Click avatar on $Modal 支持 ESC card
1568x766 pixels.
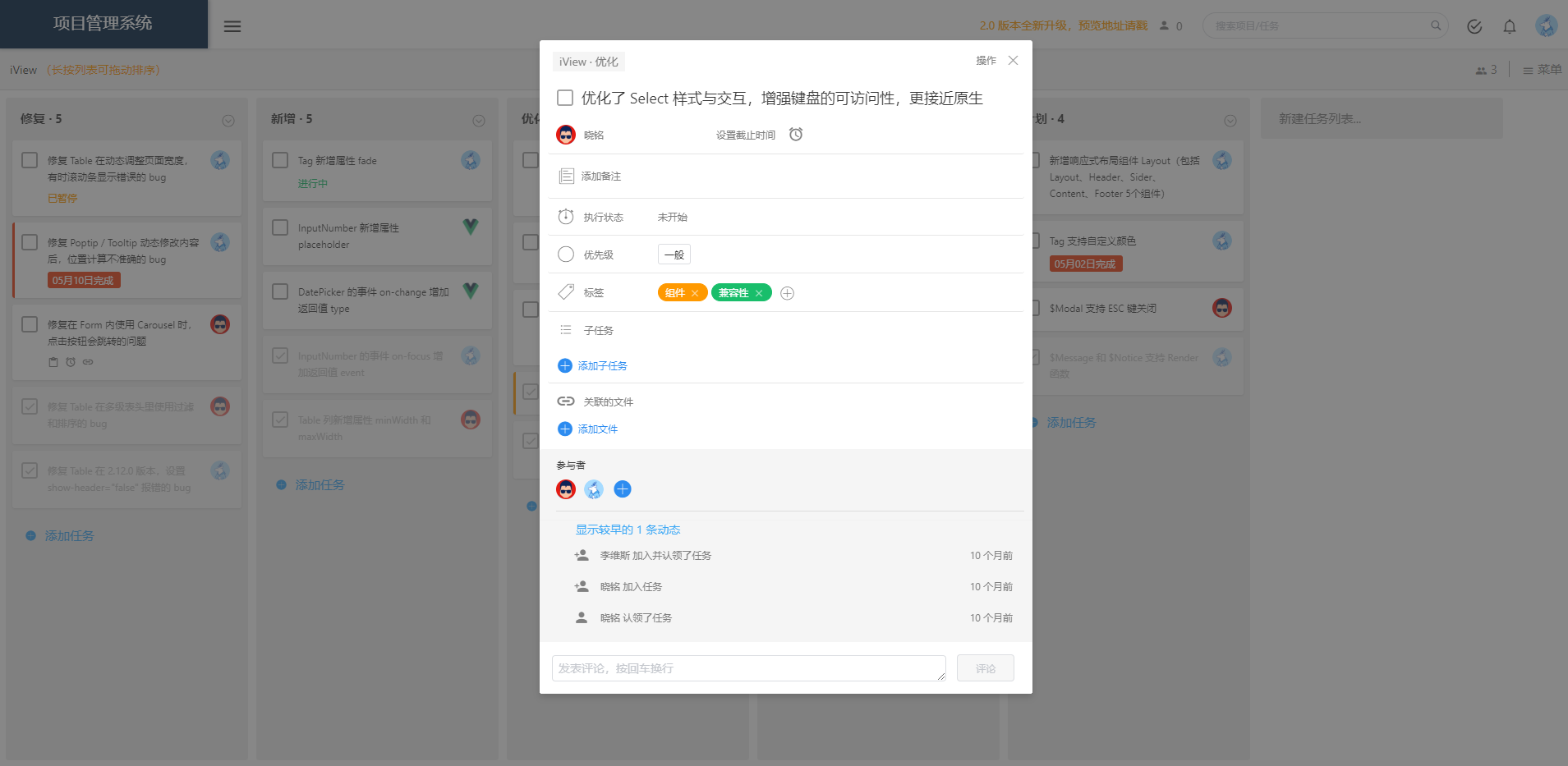click(x=1222, y=308)
